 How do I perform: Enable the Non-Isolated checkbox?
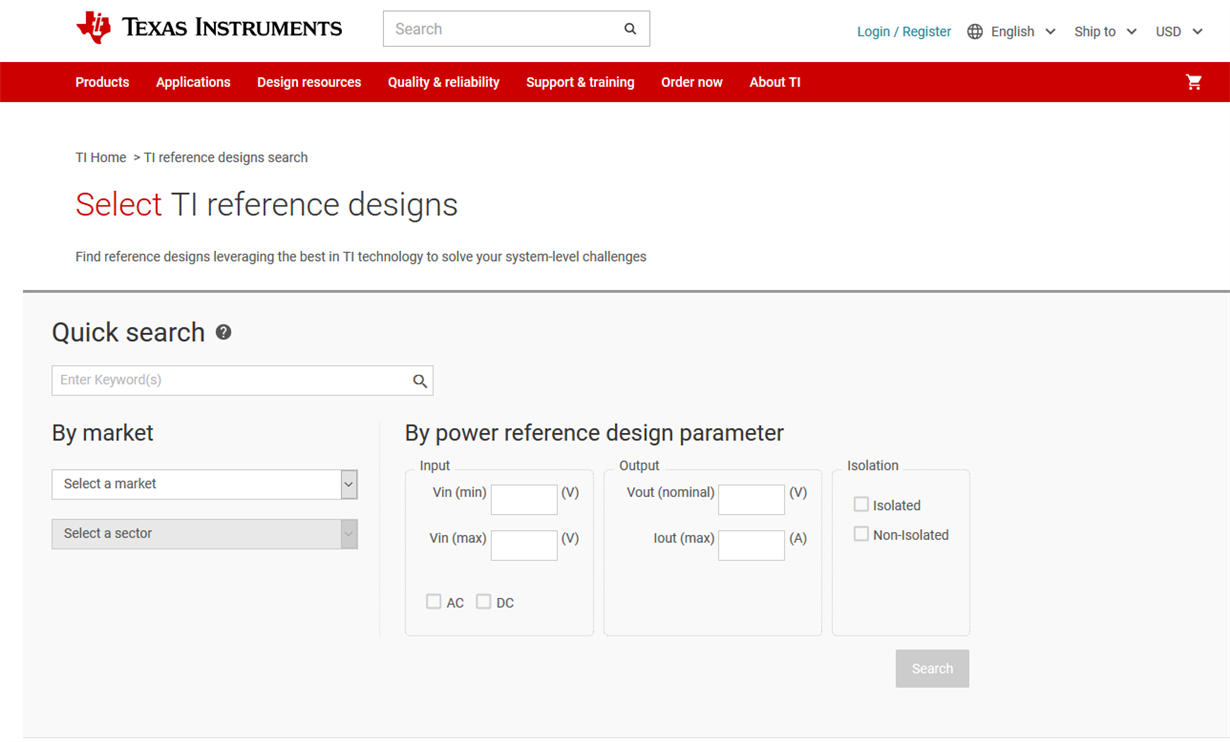(x=861, y=534)
